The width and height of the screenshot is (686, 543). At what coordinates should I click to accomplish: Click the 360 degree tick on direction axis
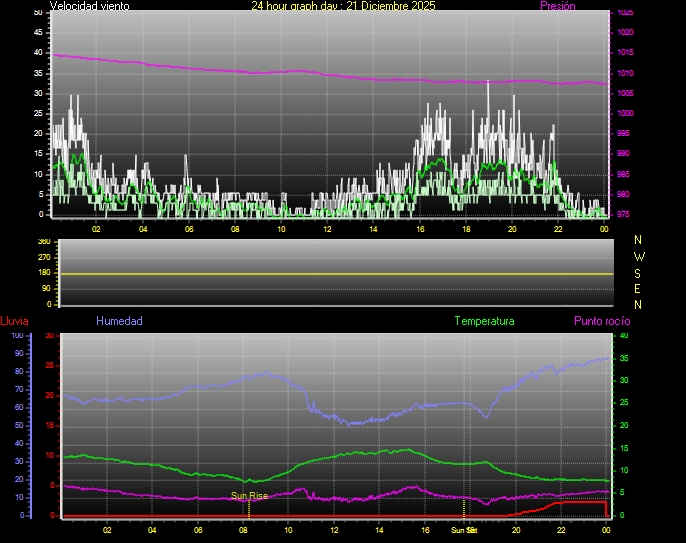[x=42, y=242]
